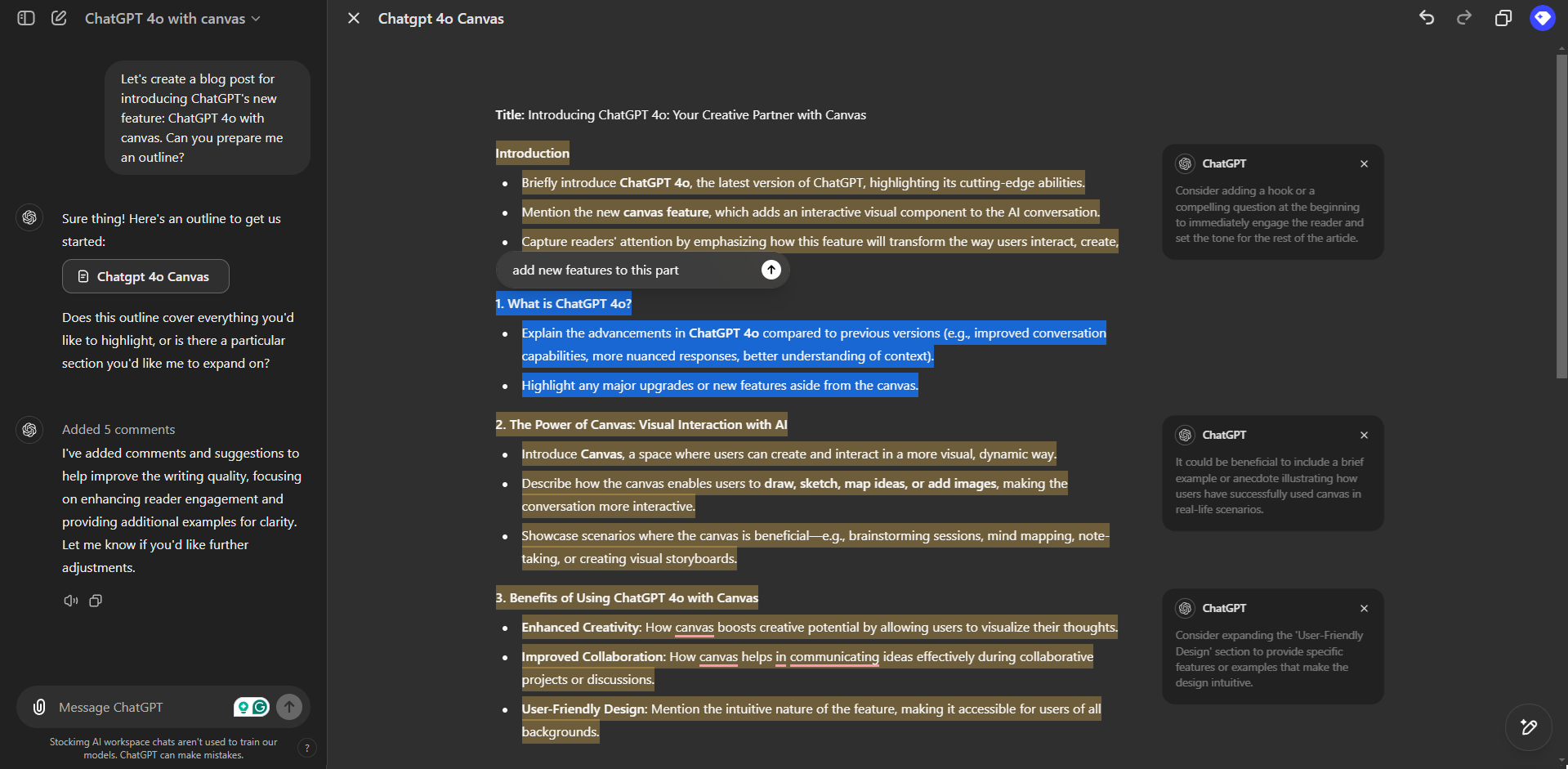Image resolution: width=1568 pixels, height=769 pixels.
Task: Click the '1. What is ChatGPT 4o?' heading
Action: click(x=563, y=303)
